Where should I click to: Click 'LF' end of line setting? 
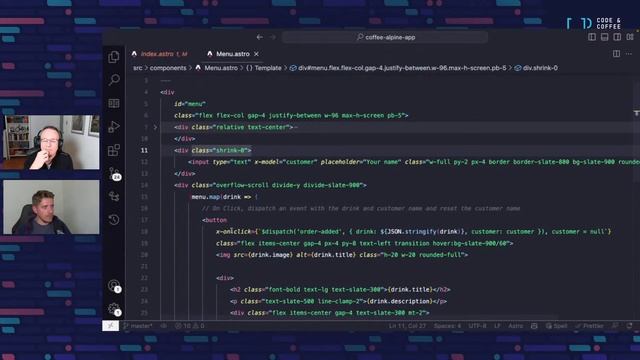pyautogui.click(x=497, y=326)
